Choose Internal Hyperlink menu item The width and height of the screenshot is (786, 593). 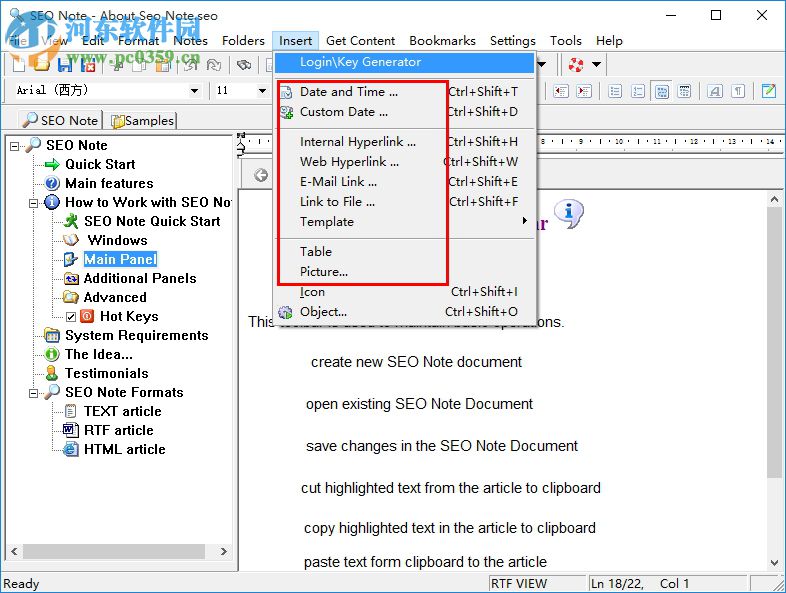[405, 142]
